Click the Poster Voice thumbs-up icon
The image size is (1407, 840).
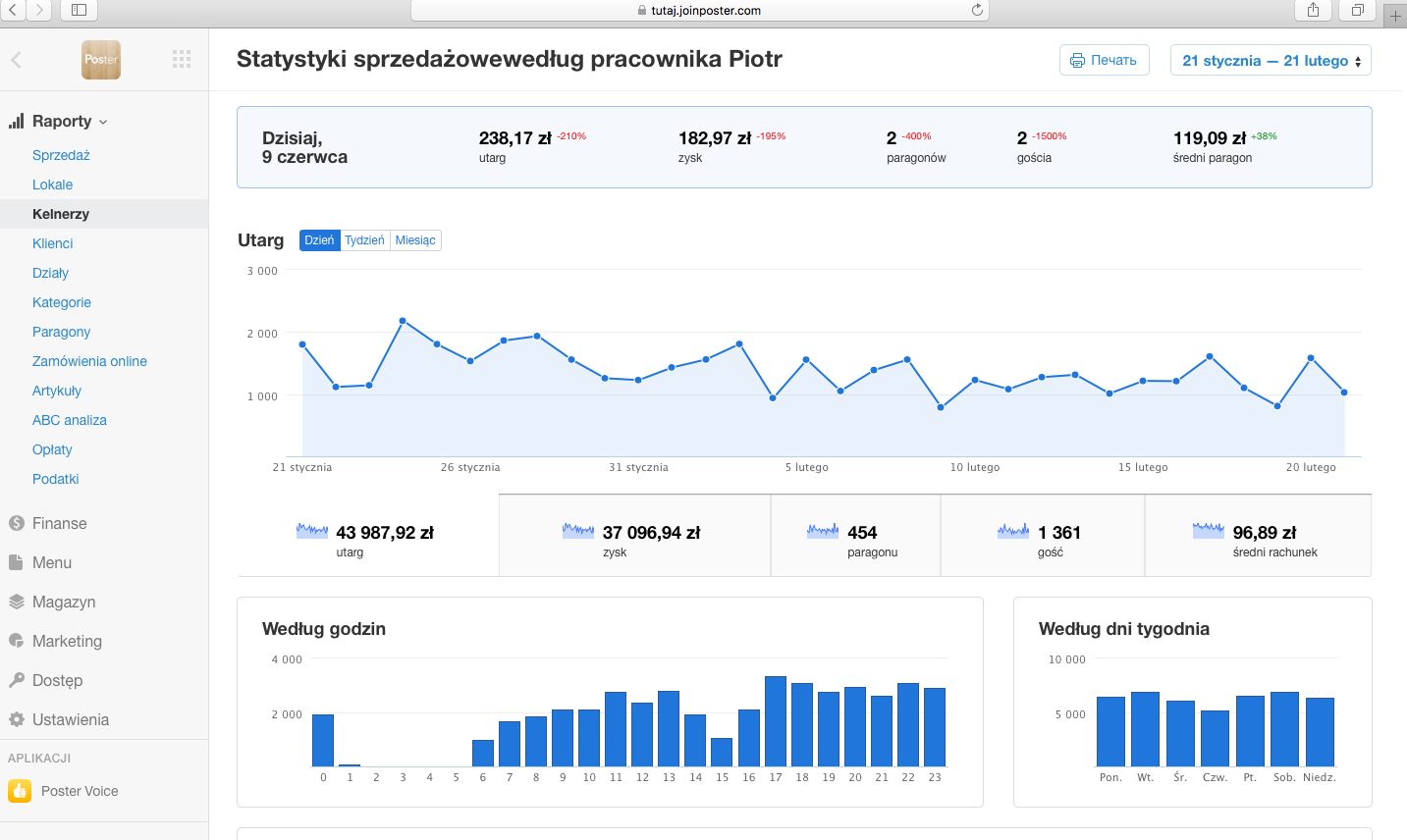click(20, 791)
